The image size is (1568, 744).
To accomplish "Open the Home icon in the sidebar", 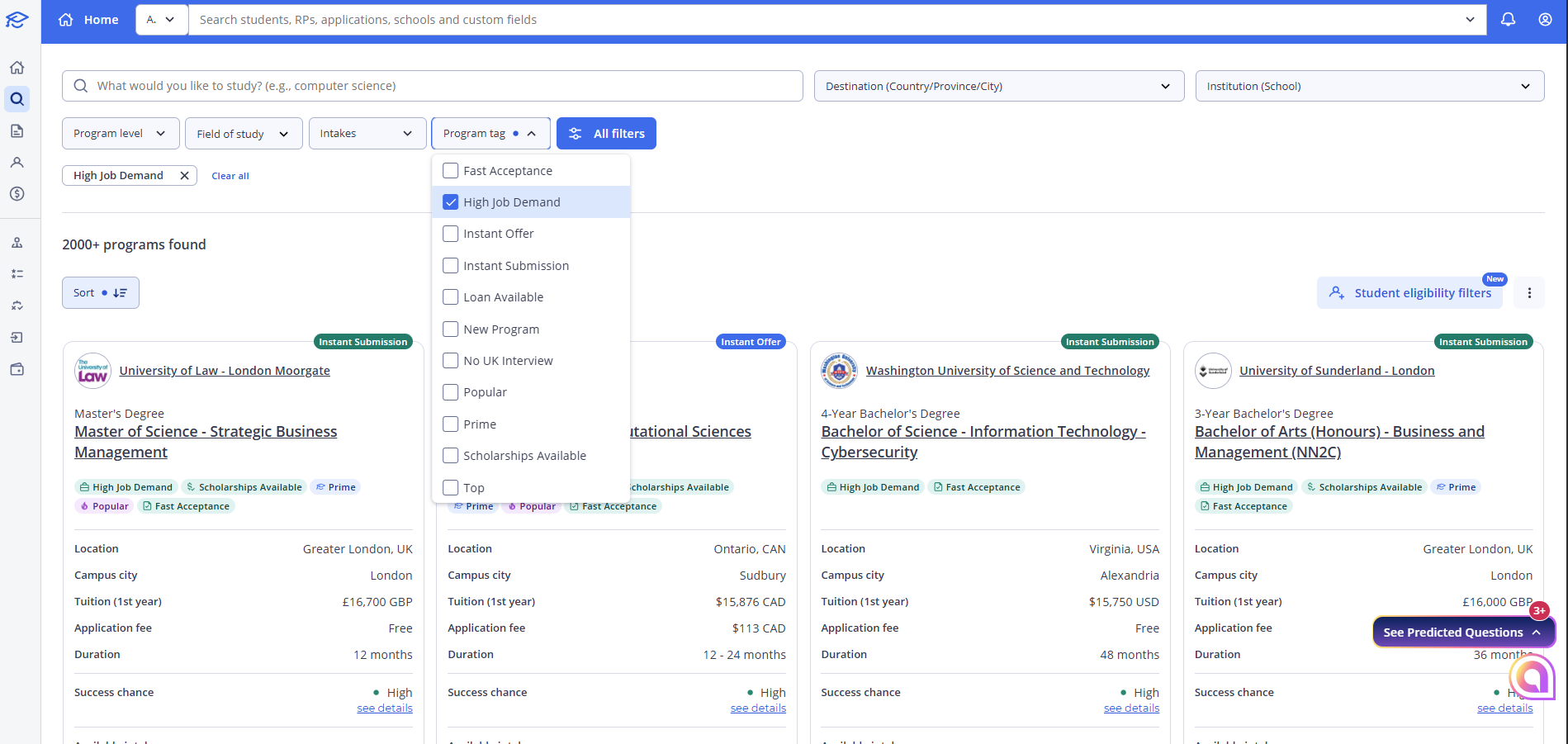I will [17, 67].
